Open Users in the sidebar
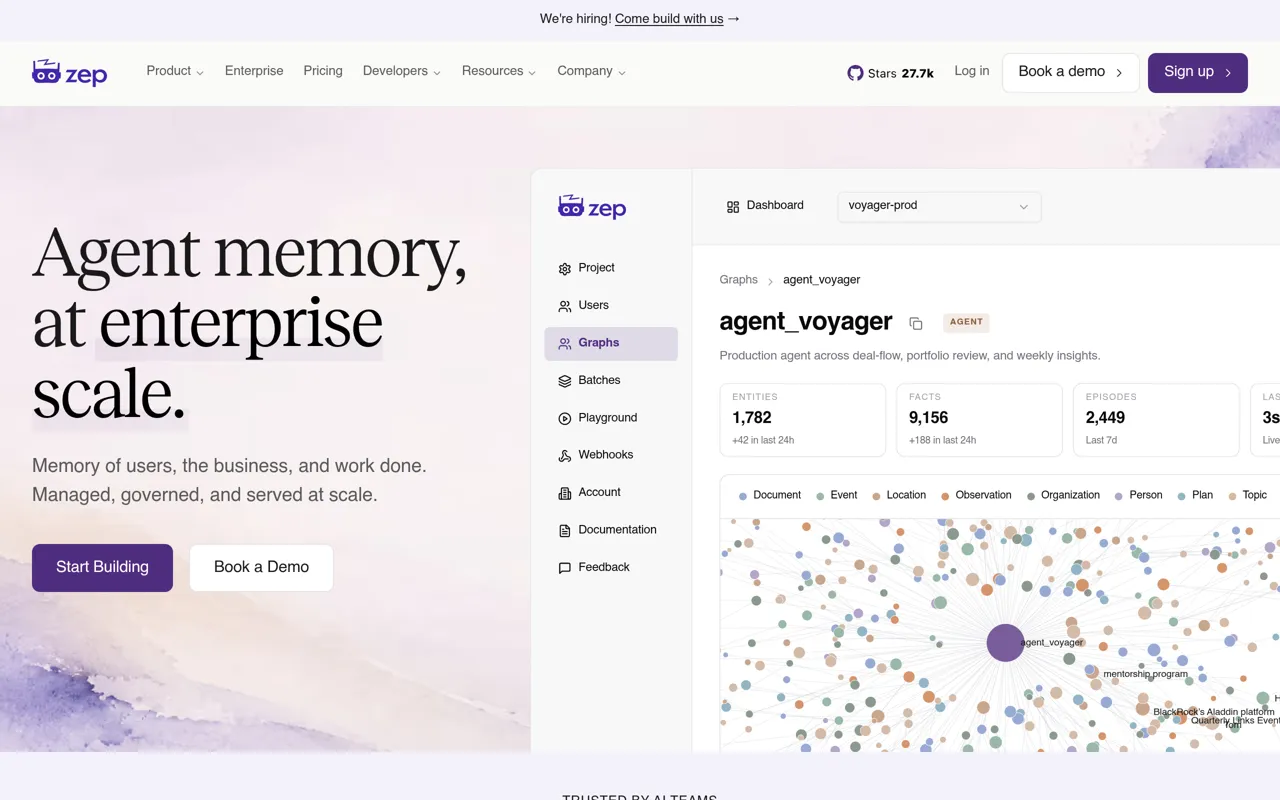The height and width of the screenshot is (800, 1280). (611, 306)
